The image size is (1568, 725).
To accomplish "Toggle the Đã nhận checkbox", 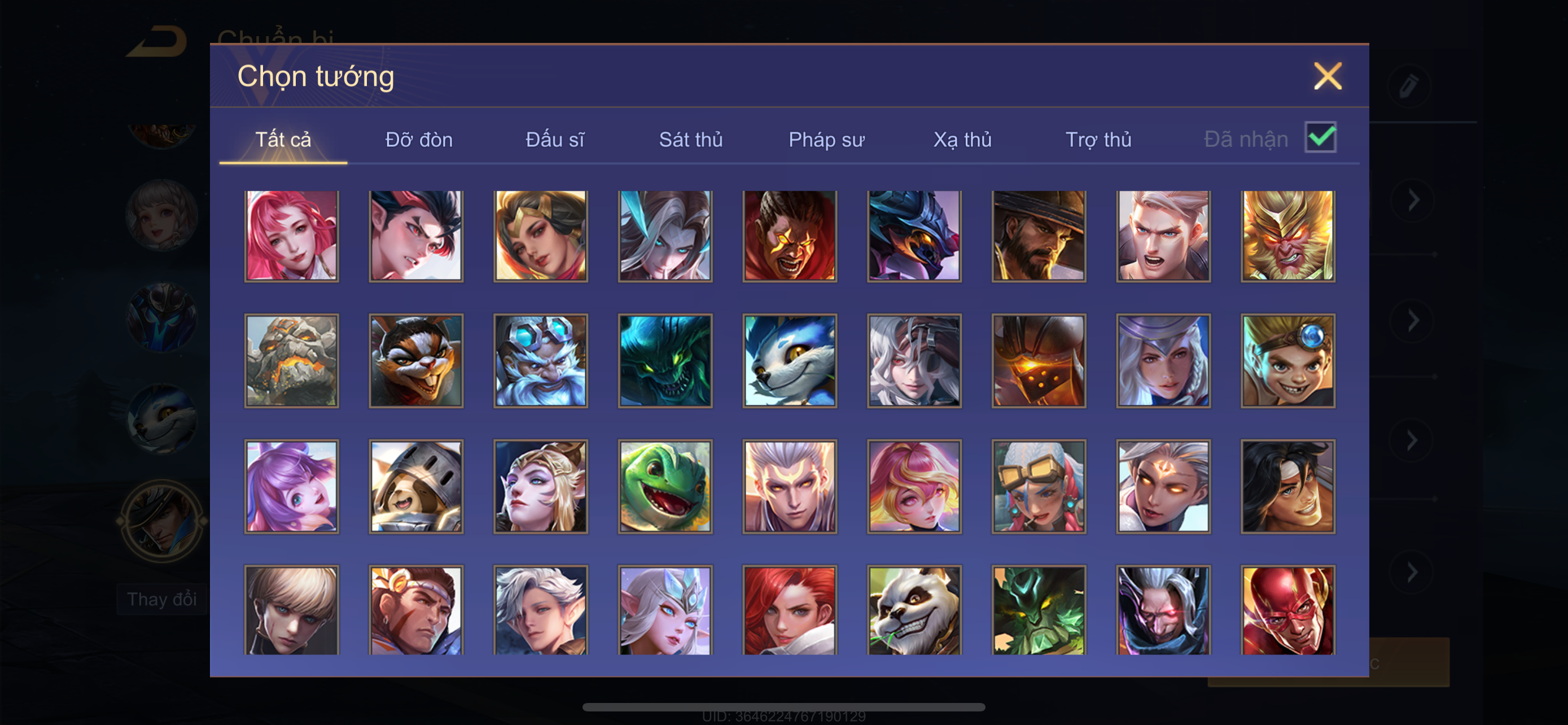I will pyautogui.click(x=1320, y=137).
